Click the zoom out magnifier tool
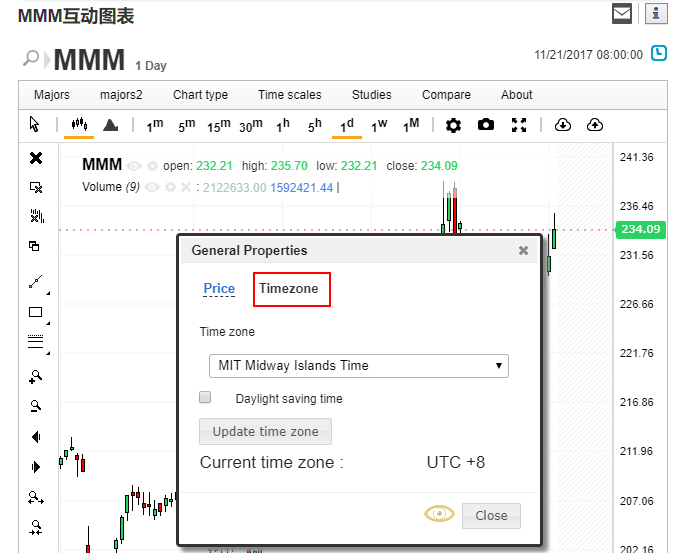 (x=36, y=406)
